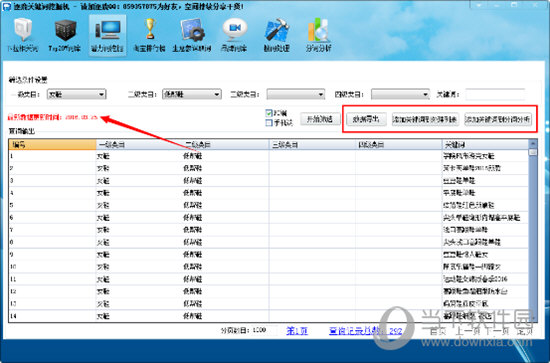This screenshot has width=550, height=363.
Task: Click the app icon in the title bar
Action: point(7,6)
